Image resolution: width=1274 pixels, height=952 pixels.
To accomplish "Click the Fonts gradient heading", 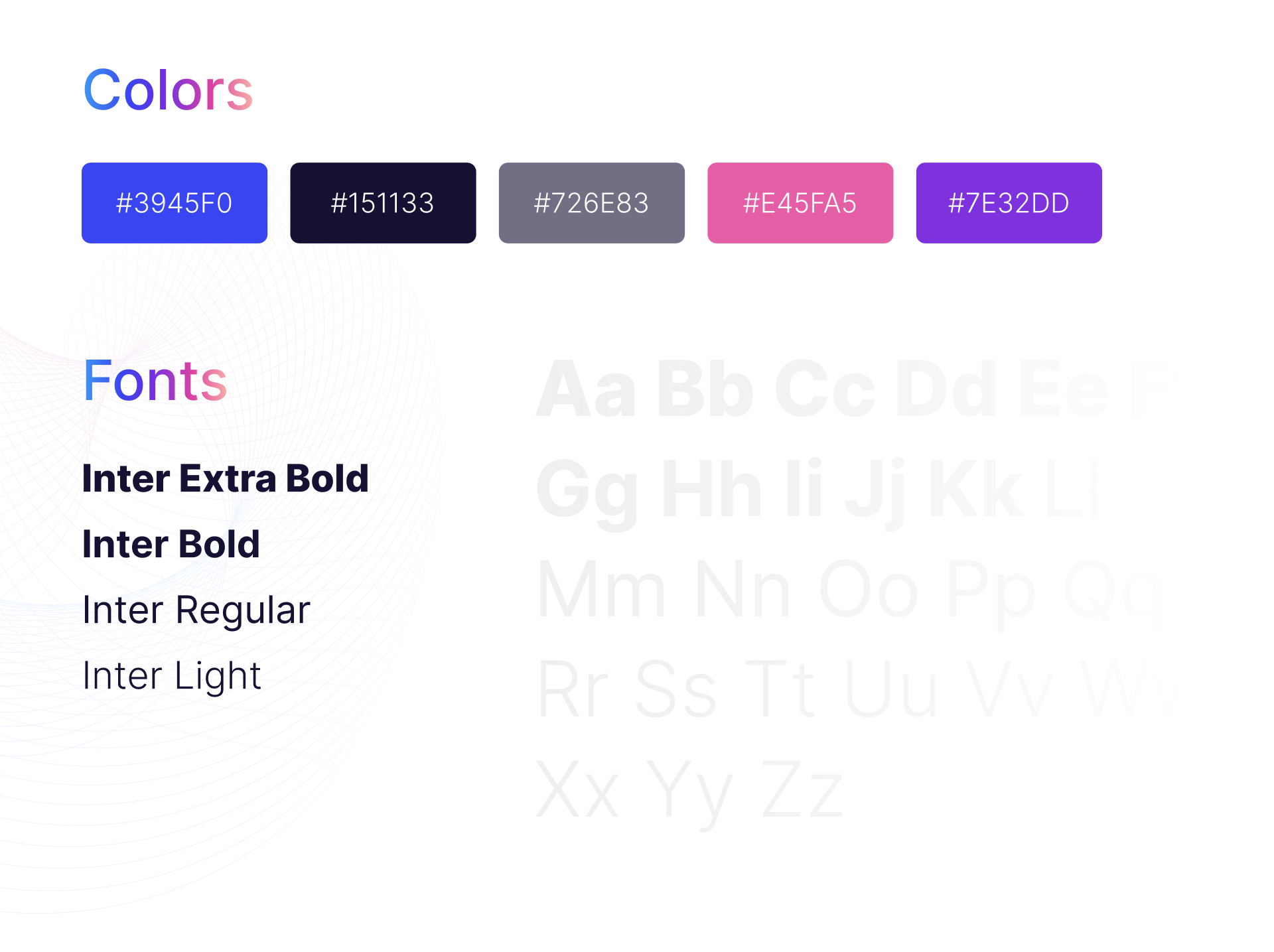I will [x=155, y=380].
